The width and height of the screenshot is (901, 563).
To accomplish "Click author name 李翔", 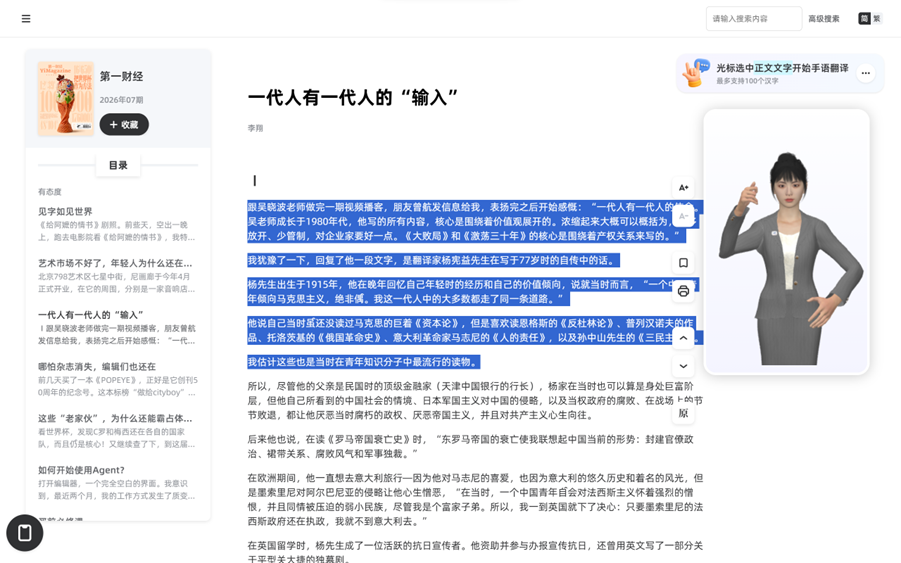I will [x=255, y=128].
